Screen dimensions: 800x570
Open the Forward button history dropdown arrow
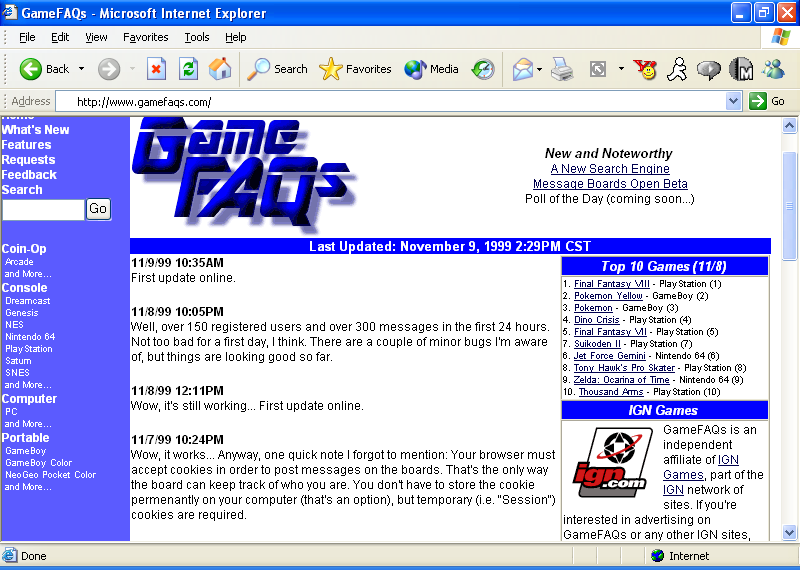coord(132,68)
